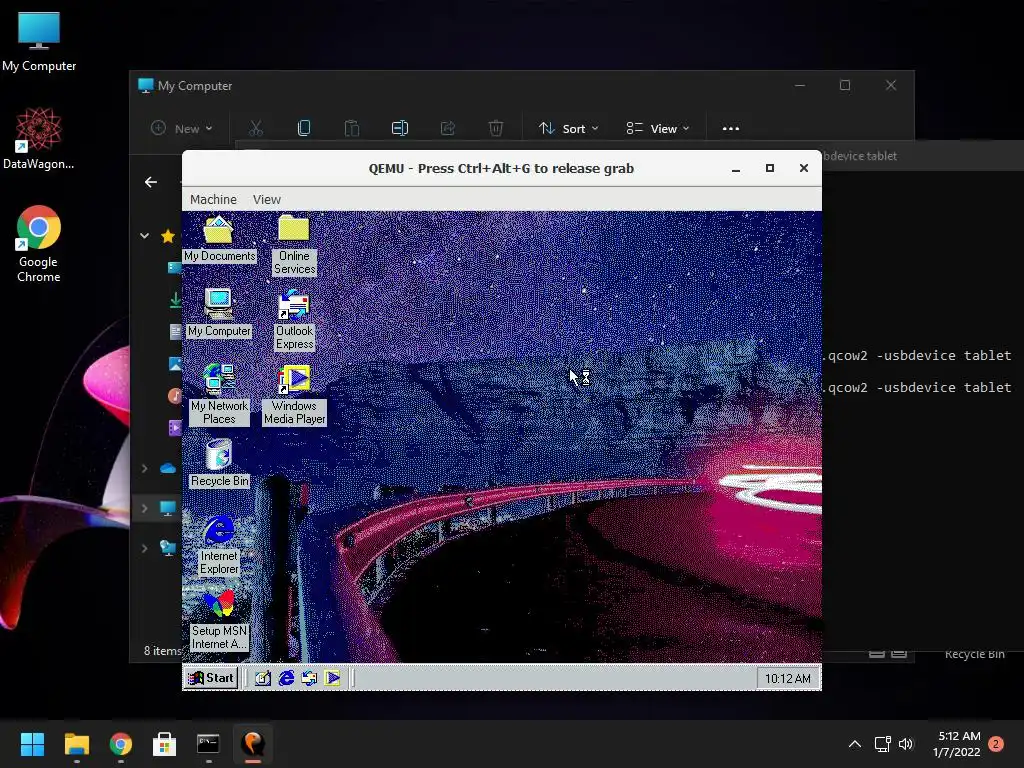
Task: Close the QEMU window
Action: click(x=804, y=168)
